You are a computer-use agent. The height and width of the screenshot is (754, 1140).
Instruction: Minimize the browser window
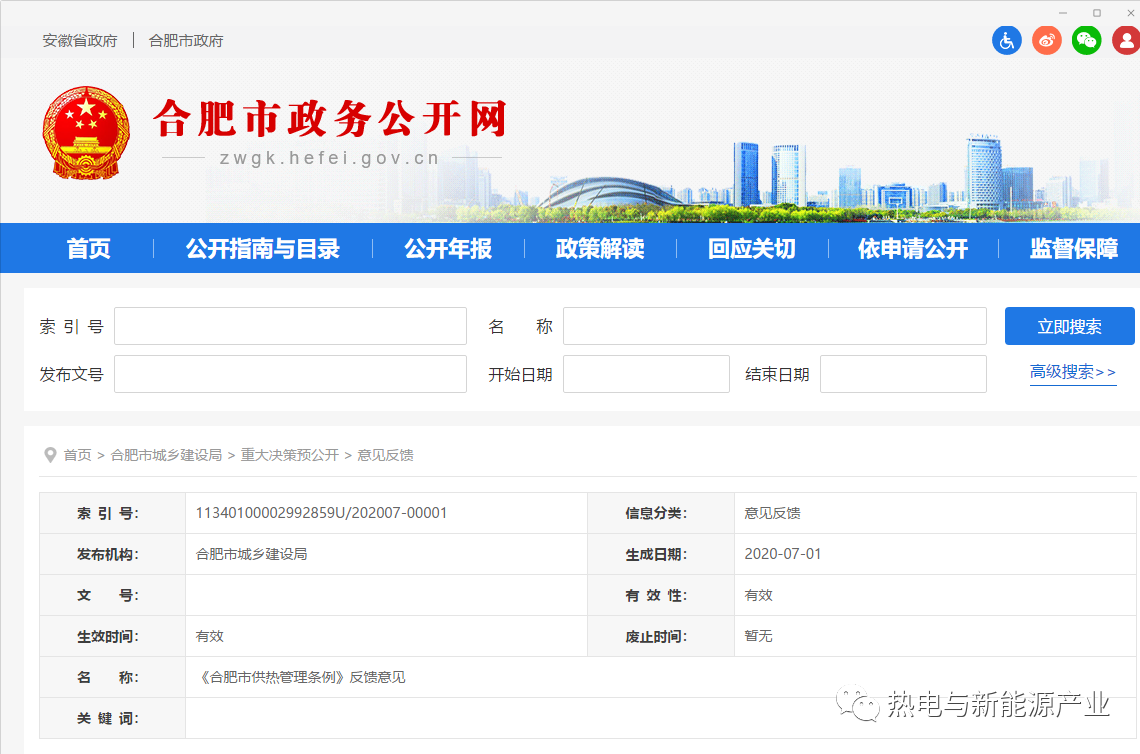point(1063,13)
